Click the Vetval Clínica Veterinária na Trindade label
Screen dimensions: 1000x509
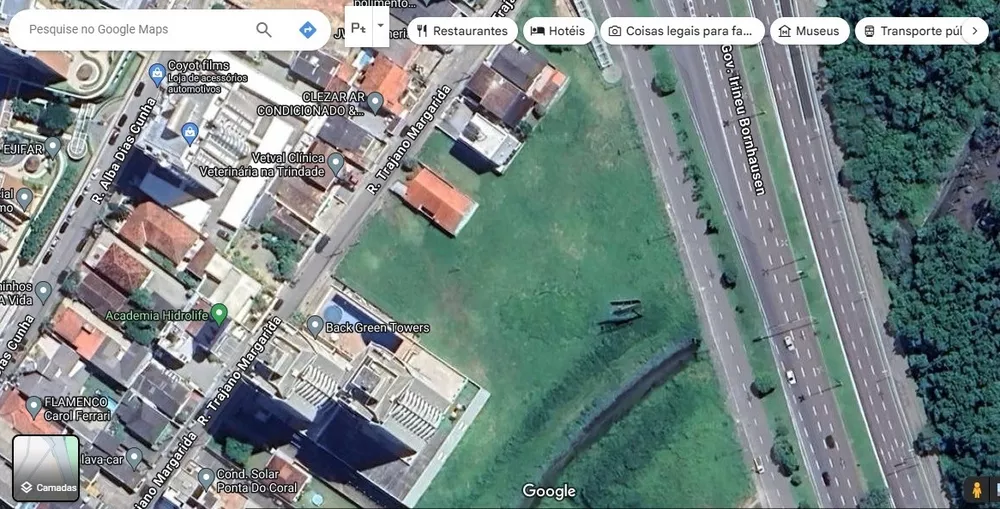262,164
